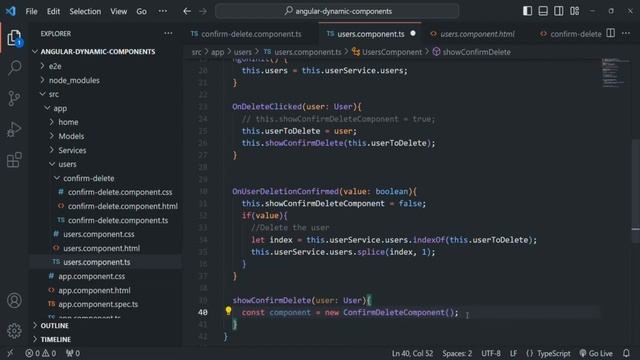This screenshot has width=640, height=360.
Task: Change UTF-8 file encoding
Action: coord(491,353)
